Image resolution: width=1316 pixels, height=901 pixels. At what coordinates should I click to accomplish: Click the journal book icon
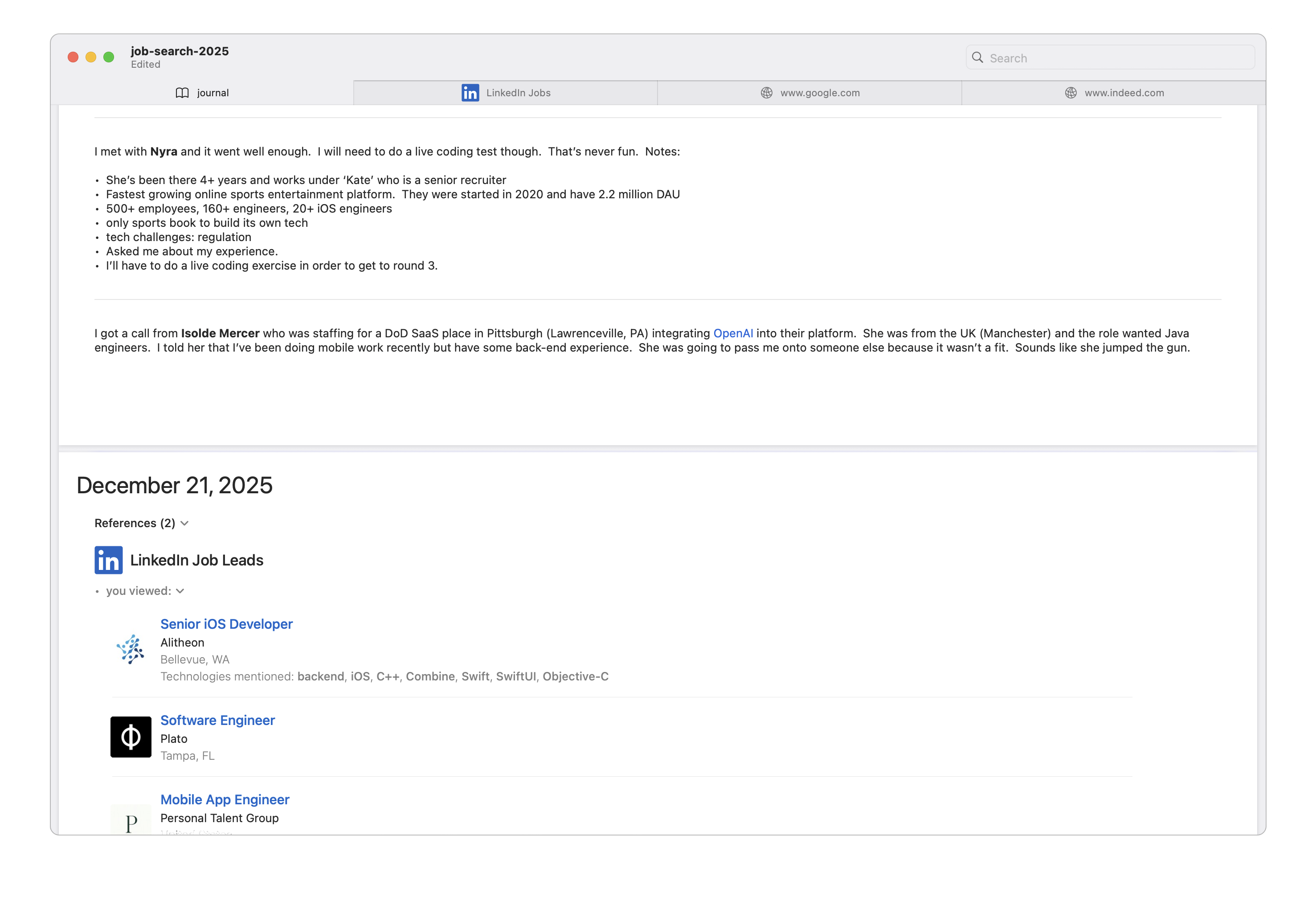[x=182, y=93]
